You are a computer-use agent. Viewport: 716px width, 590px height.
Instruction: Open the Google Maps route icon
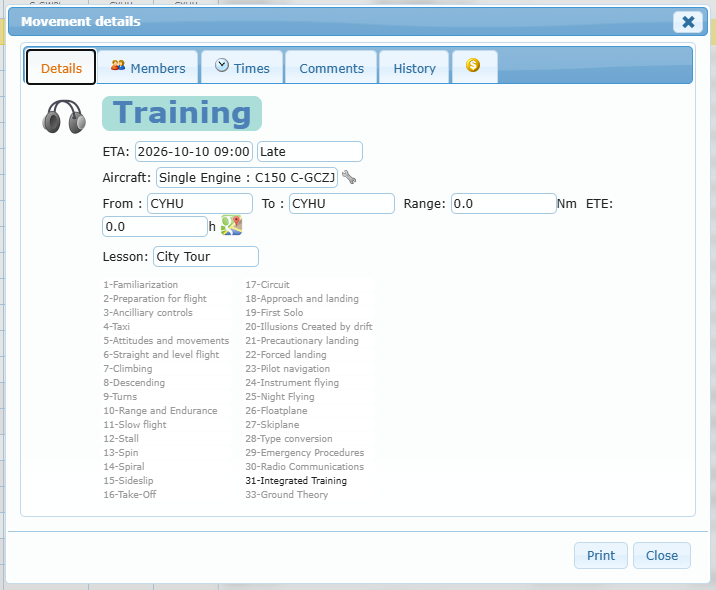(x=232, y=226)
